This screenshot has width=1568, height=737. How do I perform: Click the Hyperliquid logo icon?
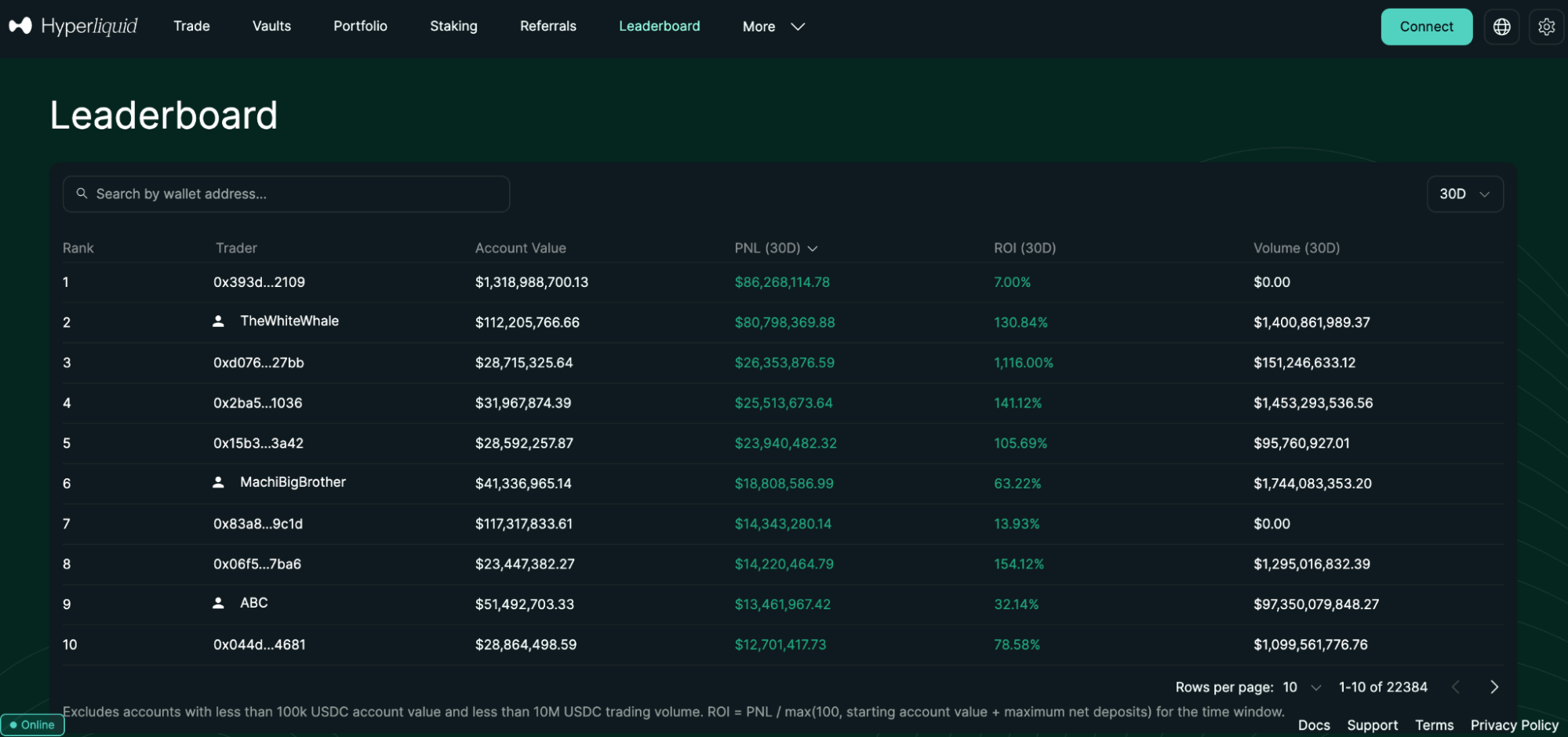coord(20,26)
